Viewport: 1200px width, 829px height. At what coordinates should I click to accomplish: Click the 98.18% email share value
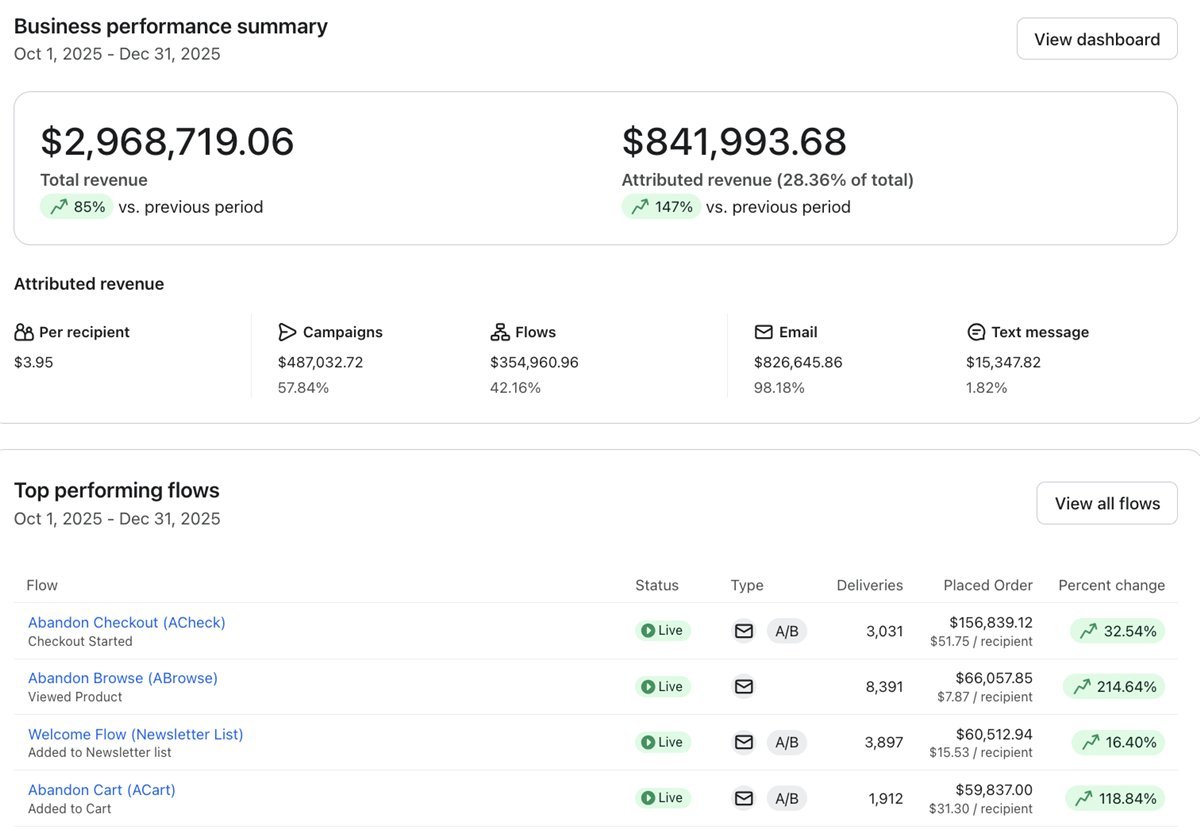(779, 388)
